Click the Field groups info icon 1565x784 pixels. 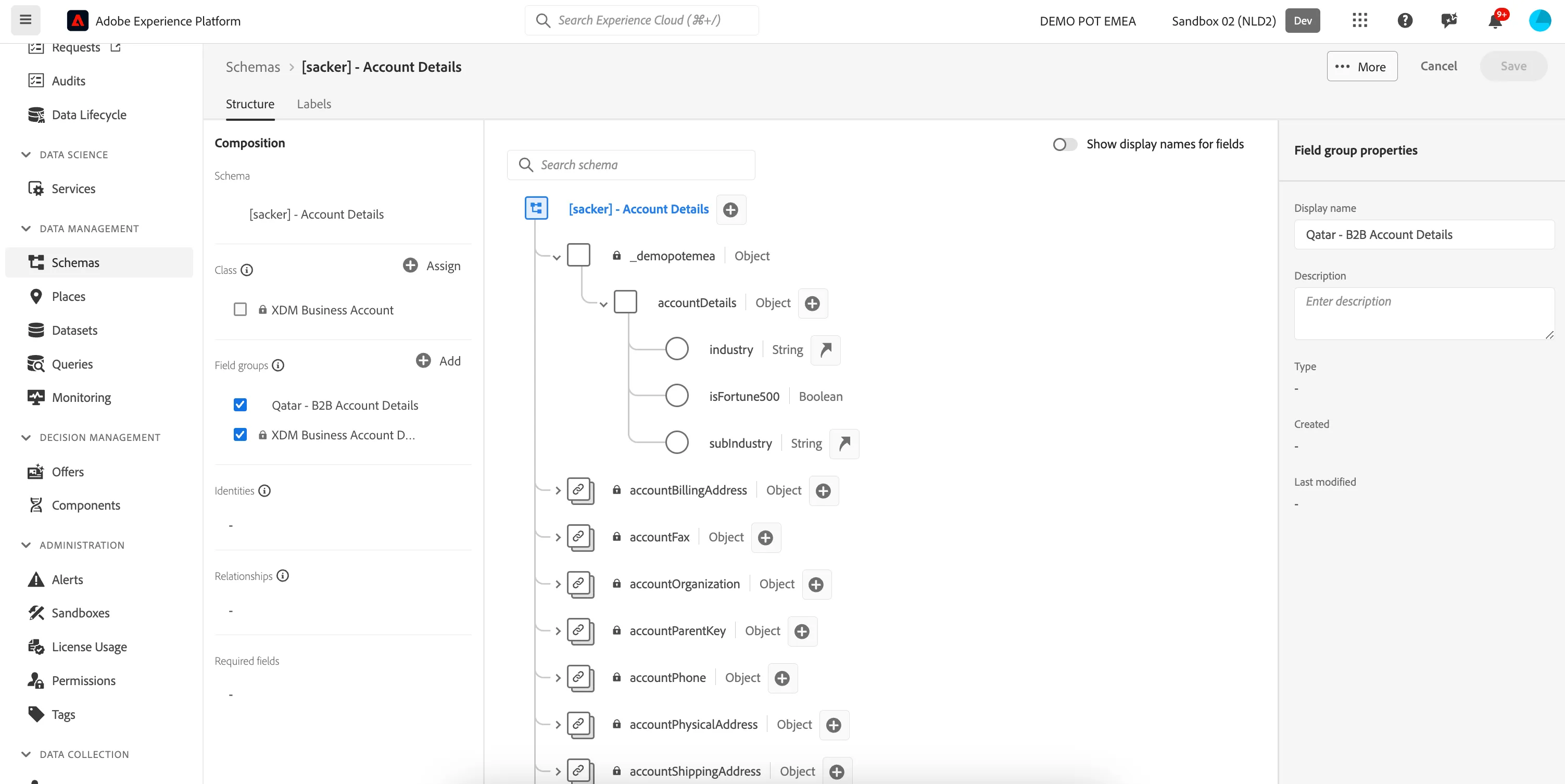[278, 365]
